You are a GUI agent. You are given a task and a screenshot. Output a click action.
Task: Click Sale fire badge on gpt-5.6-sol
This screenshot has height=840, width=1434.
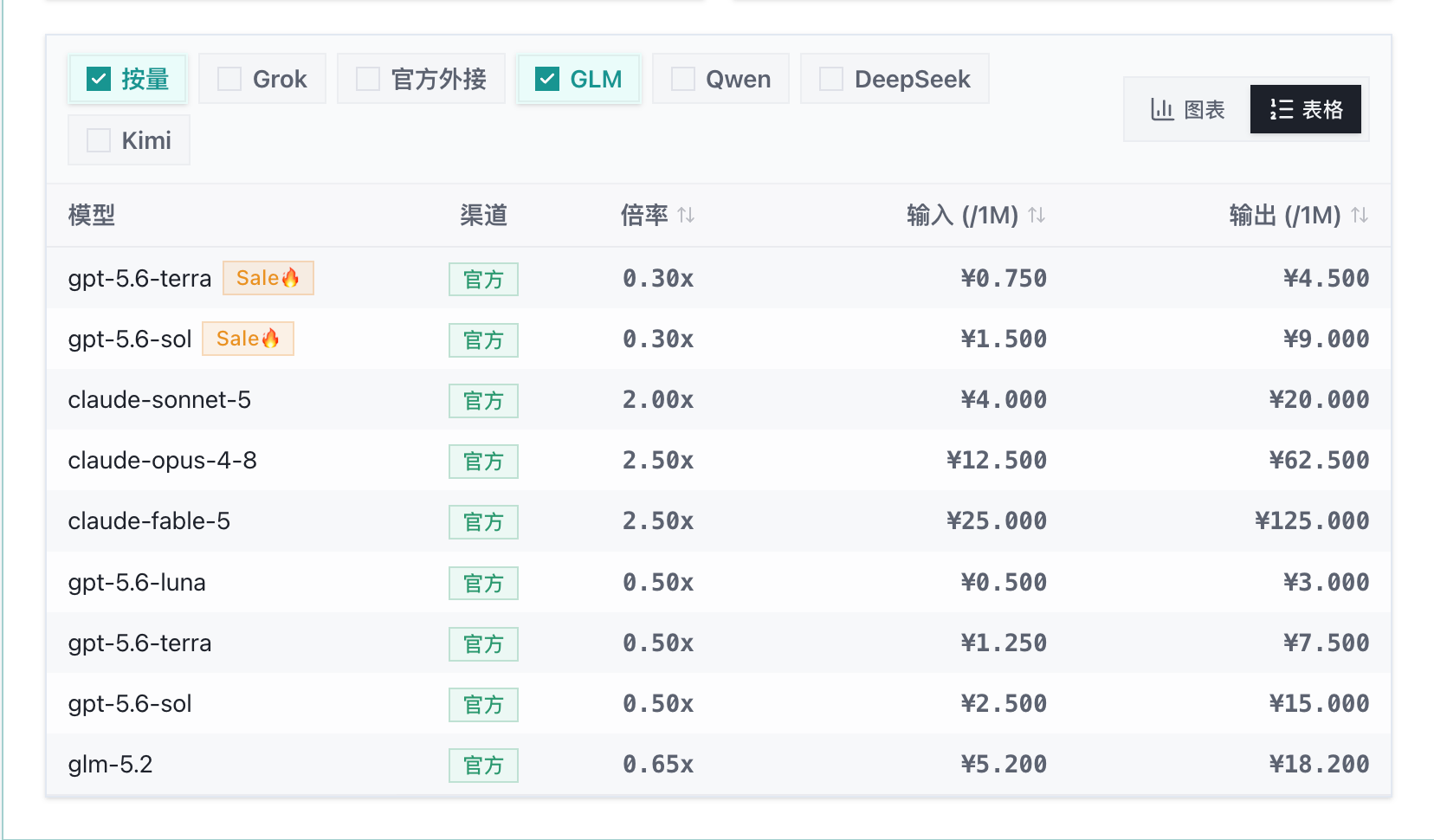point(248,339)
